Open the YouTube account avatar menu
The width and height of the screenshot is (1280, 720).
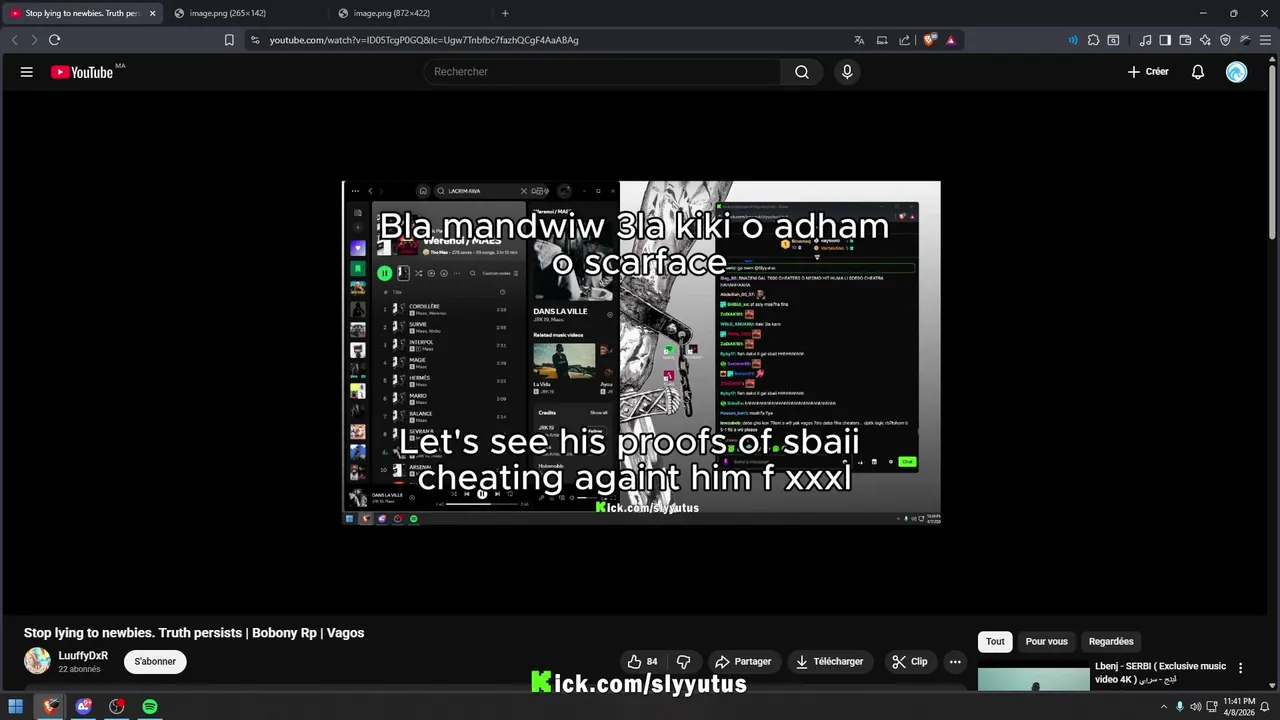pyautogui.click(x=1237, y=72)
